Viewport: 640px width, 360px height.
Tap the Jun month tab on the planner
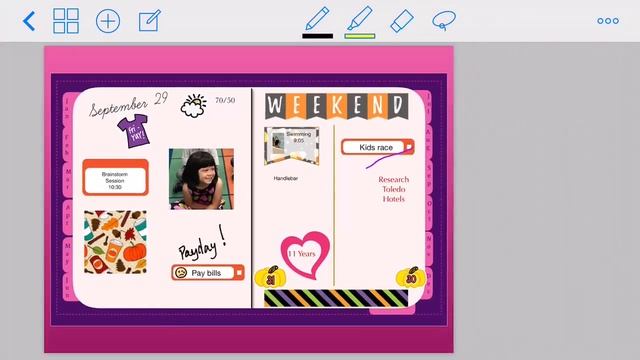pos(67,287)
